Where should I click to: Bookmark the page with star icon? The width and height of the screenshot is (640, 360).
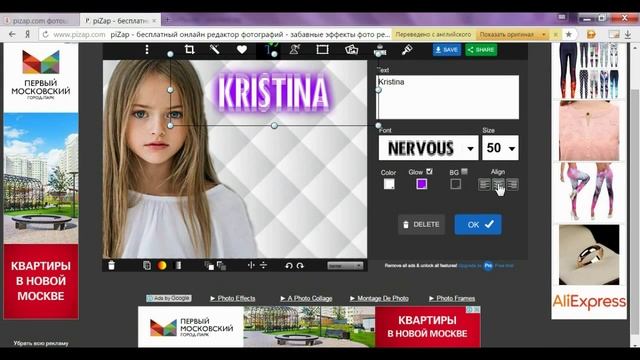click(569, 35)
